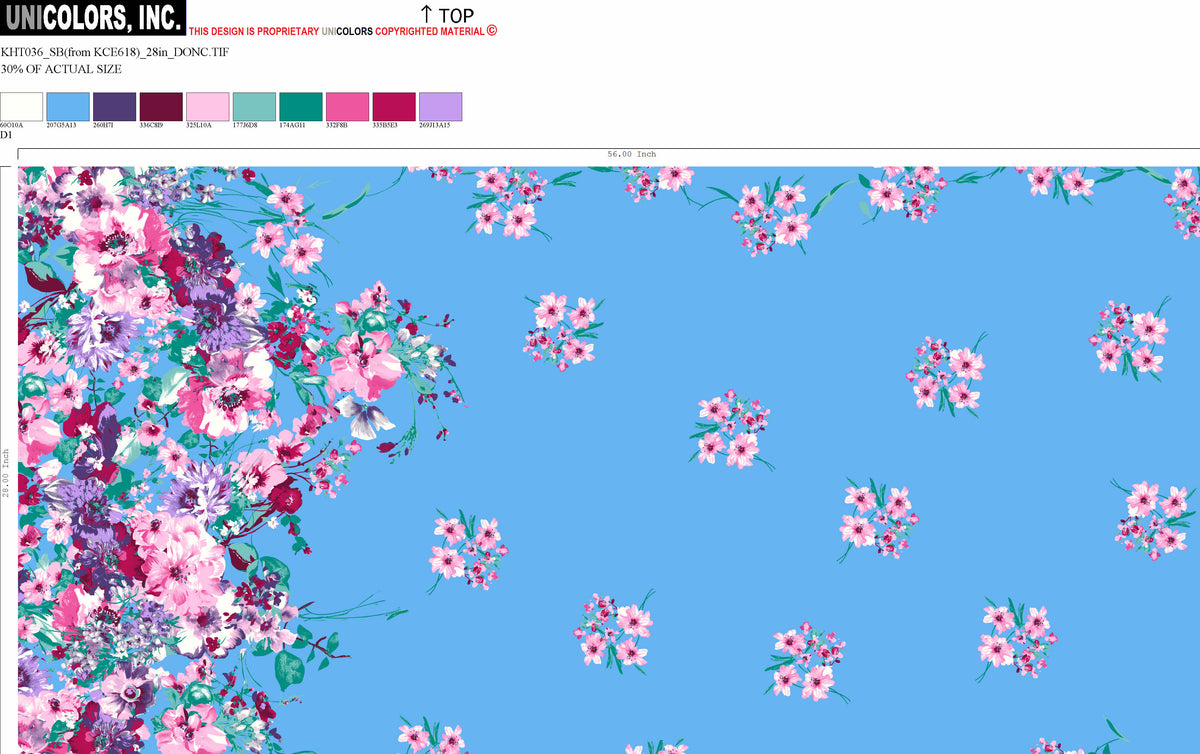The image size is (1200, 754).
Task: Click the upward TOP arrow symbol
Action: point(426,14)
